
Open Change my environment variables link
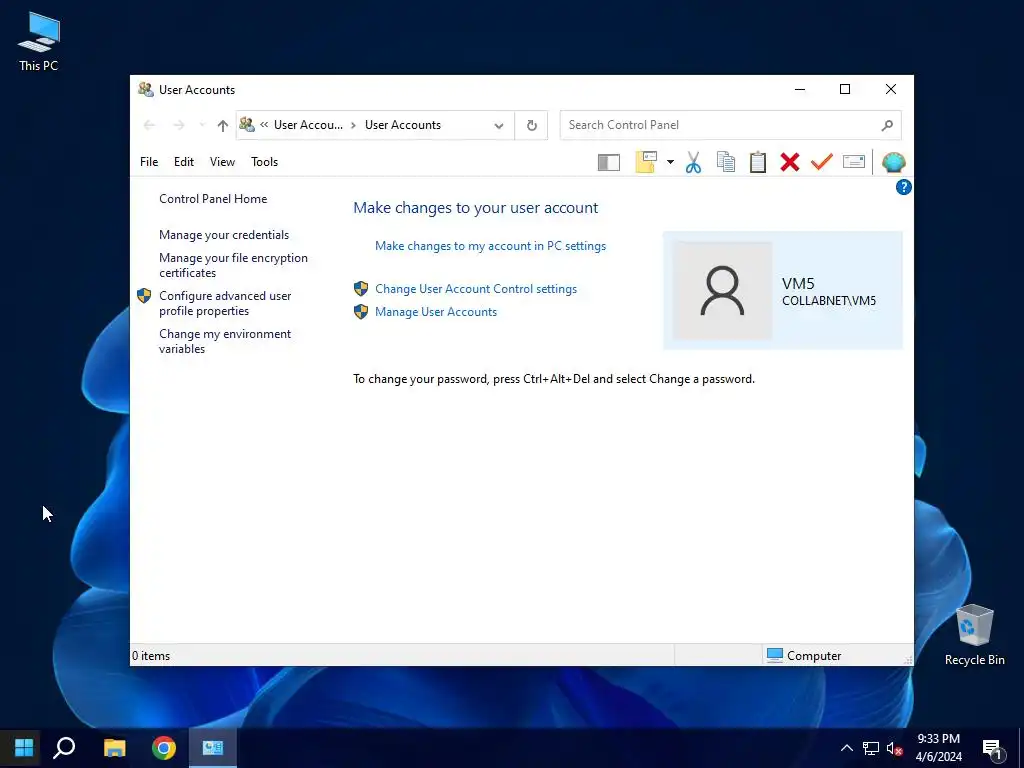(225, 341)
